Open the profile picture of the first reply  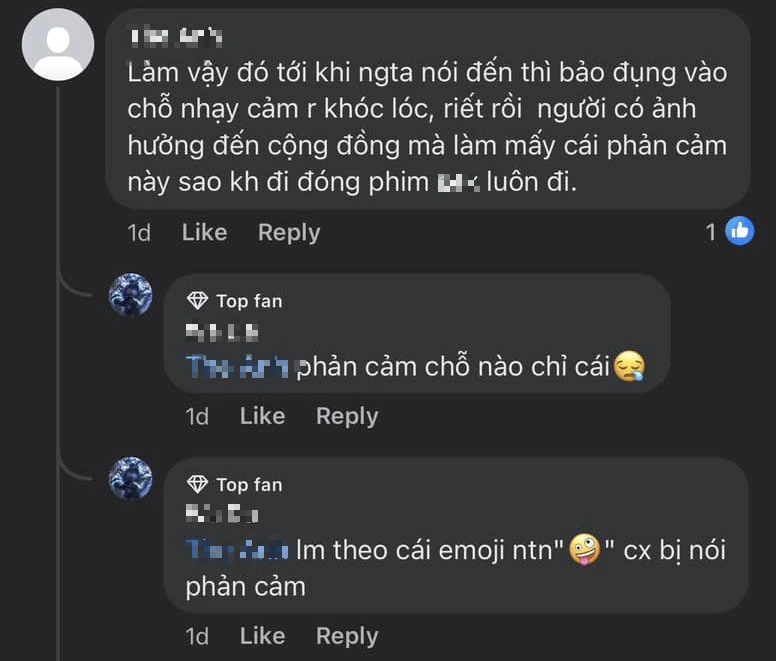131,295
